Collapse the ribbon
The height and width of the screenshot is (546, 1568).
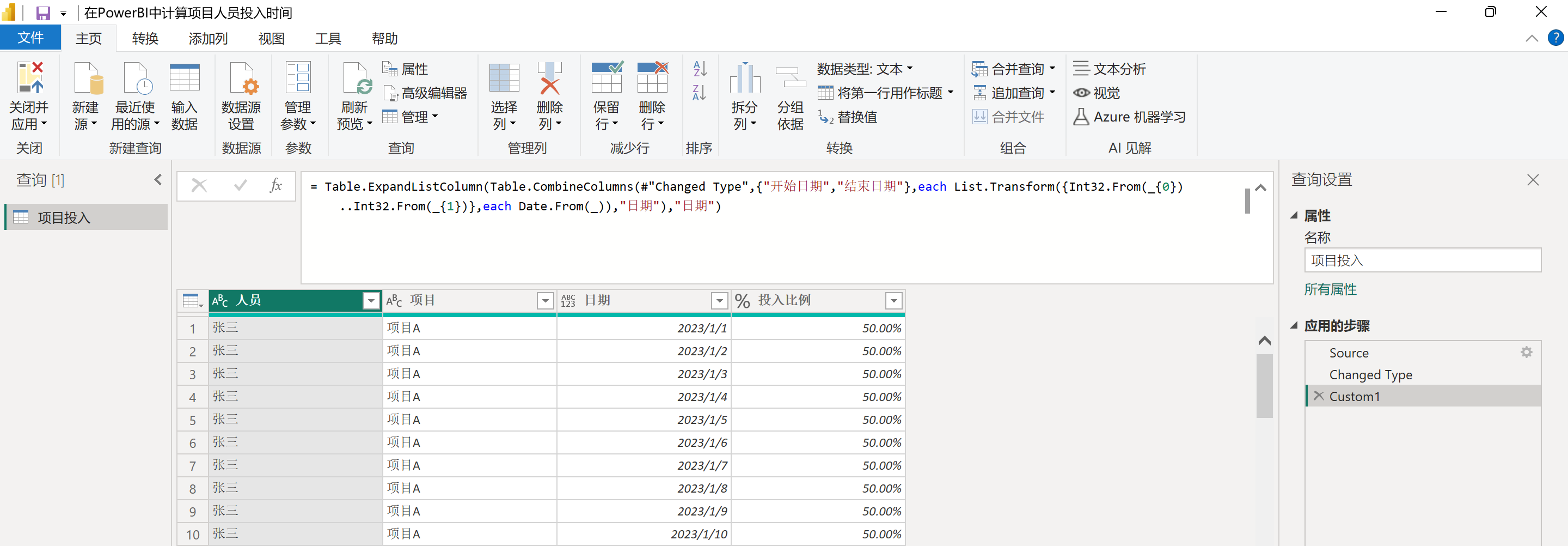1532,38
